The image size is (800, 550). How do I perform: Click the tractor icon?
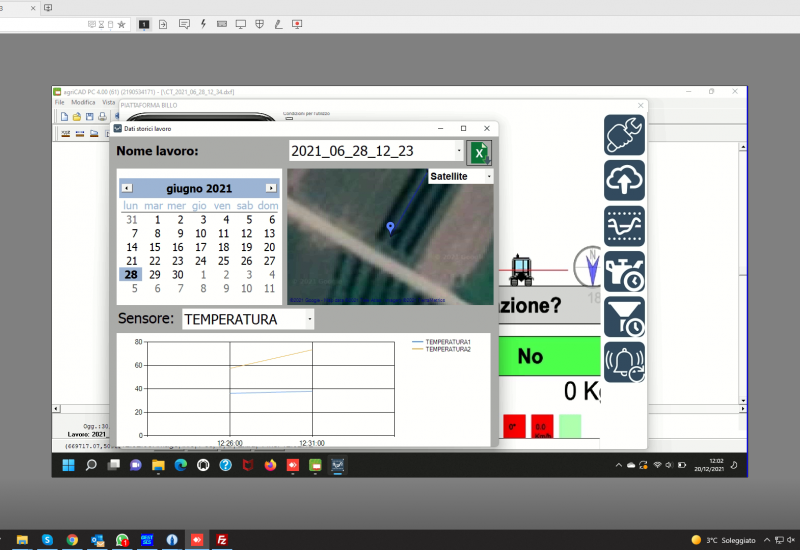pyautogui.click(x=520, y=268)
